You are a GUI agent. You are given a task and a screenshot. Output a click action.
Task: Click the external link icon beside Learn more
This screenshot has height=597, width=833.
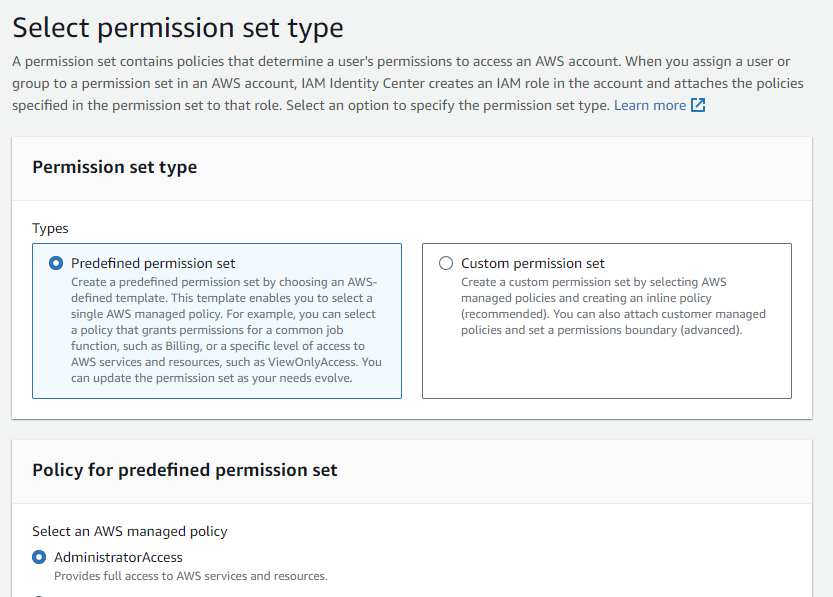[x=698, y=105]
